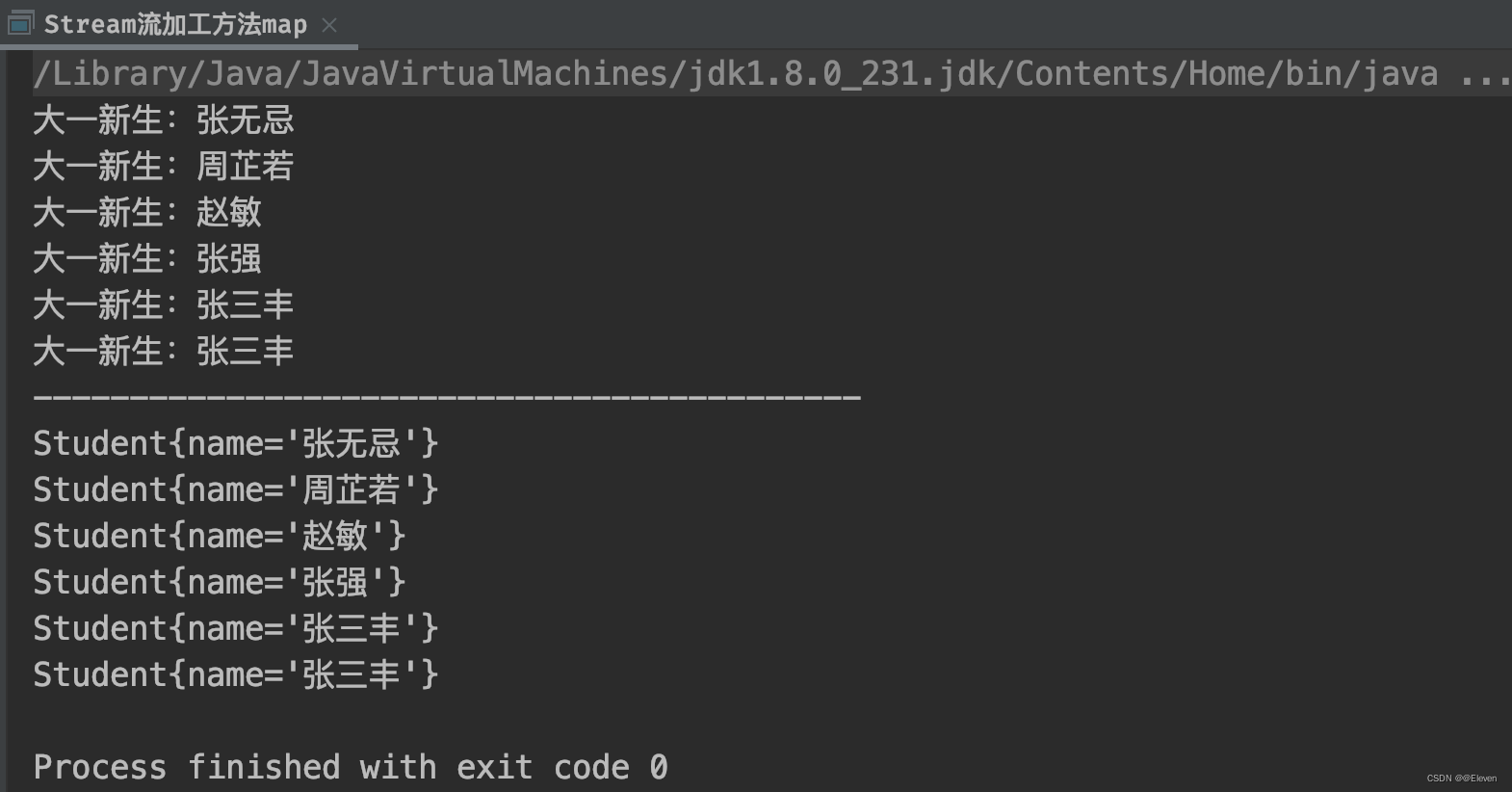Select the Student{name='张强'} line
The width and height of the screenshot is (1512, 792).
tap(220, 581)
